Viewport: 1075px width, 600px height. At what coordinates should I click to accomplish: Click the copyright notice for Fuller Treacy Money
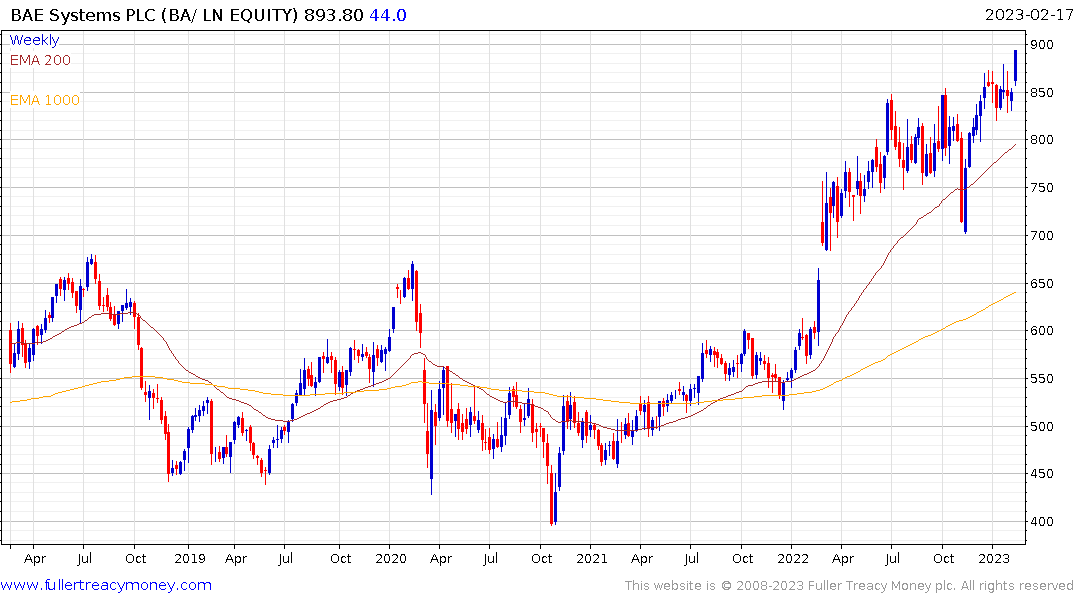849,586
